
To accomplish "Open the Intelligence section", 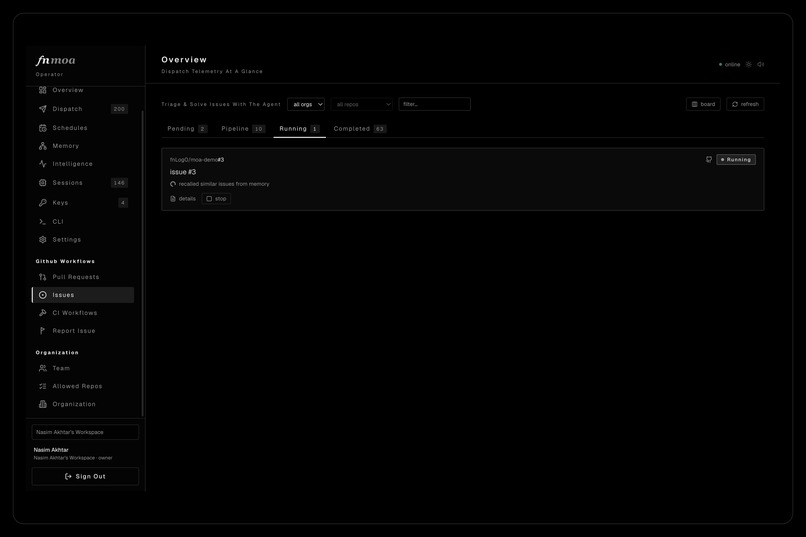I will (82, 164).
